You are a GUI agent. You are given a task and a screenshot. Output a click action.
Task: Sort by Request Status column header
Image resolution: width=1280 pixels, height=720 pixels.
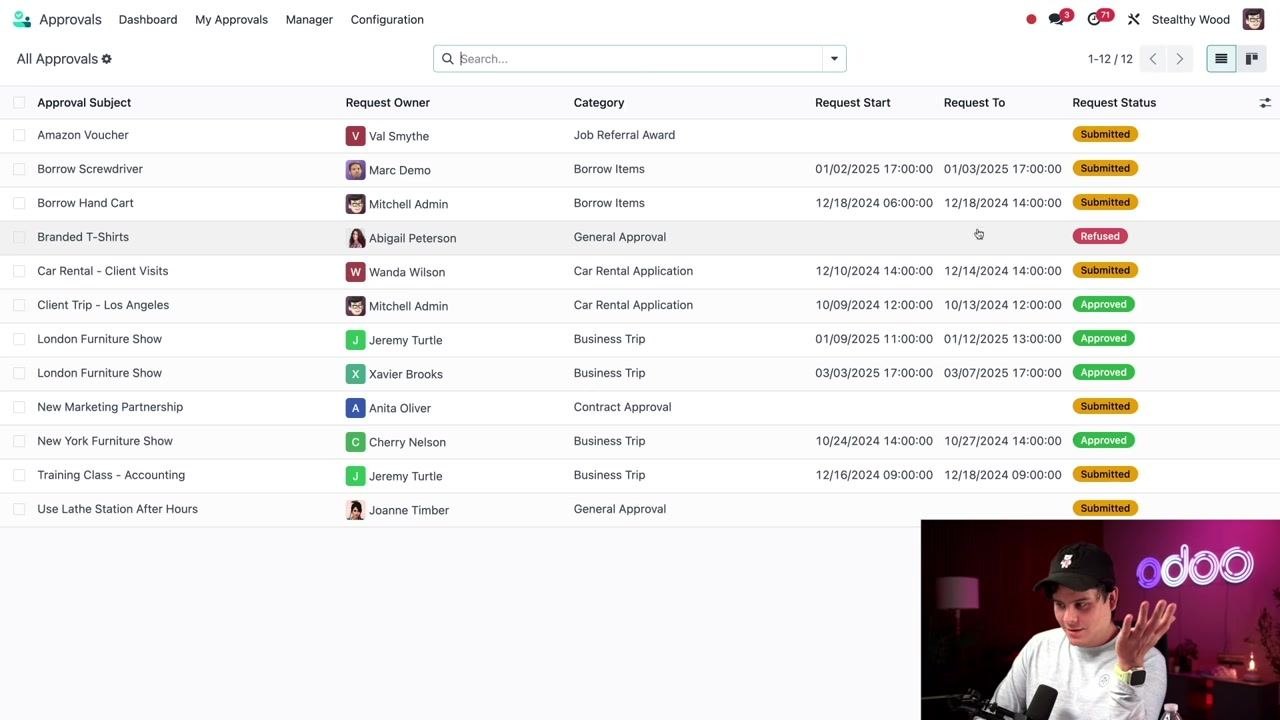[1114, 102]
